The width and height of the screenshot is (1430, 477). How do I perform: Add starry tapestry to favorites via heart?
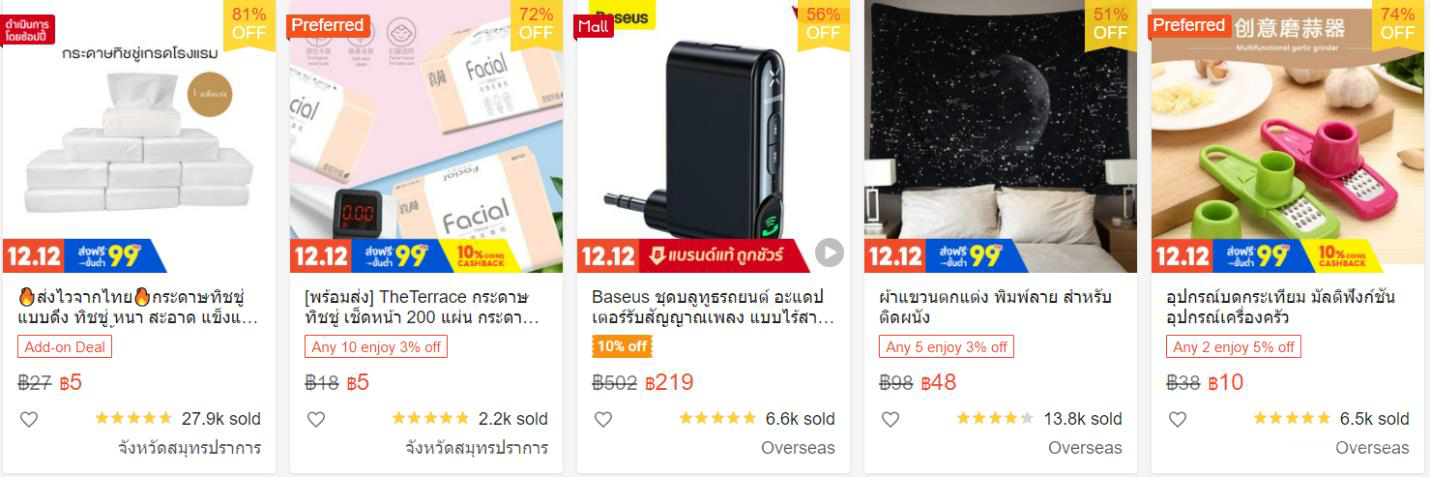pyautogui.click(x=890, y=419)
